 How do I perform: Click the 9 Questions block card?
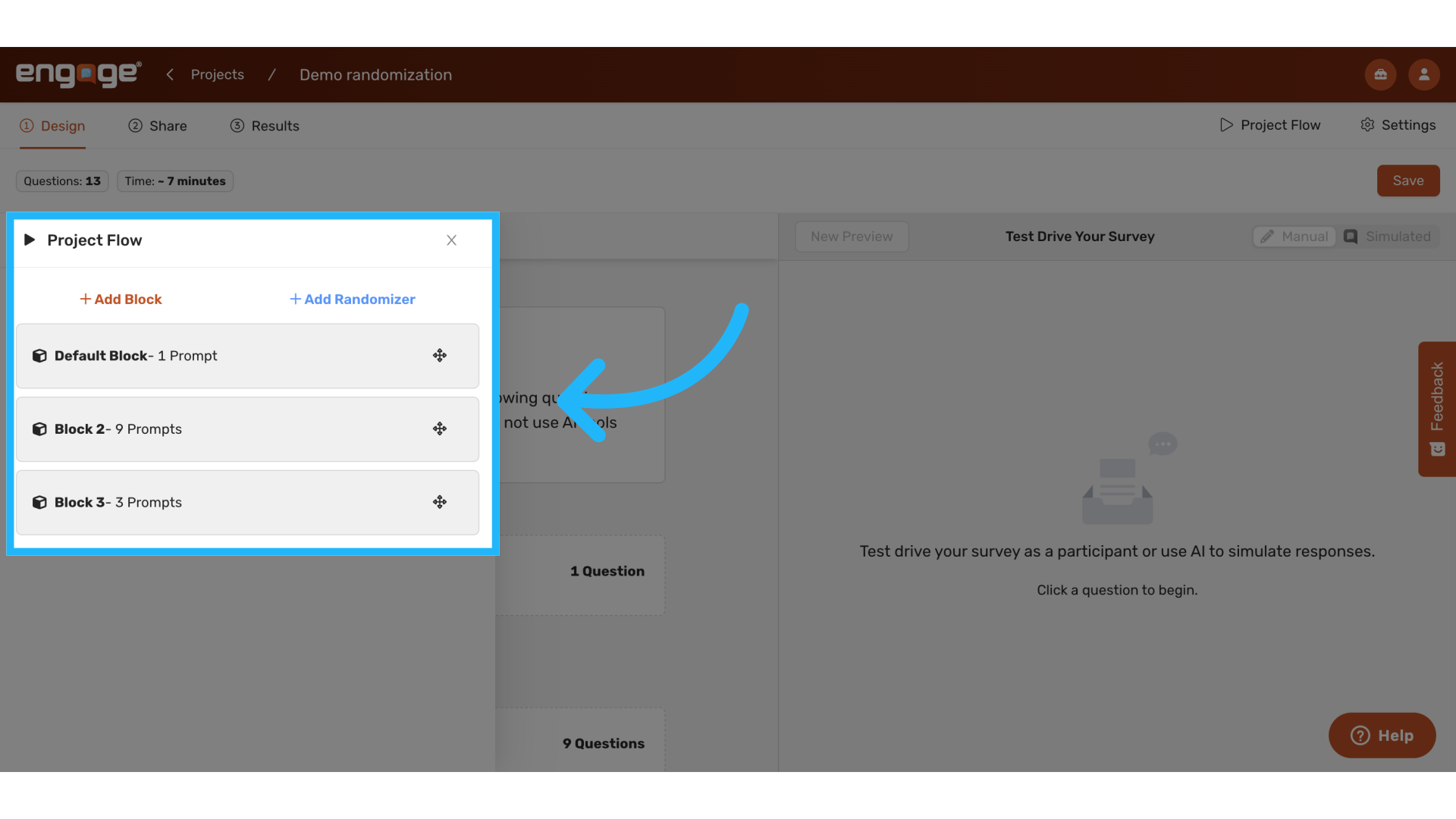point(581,740)
